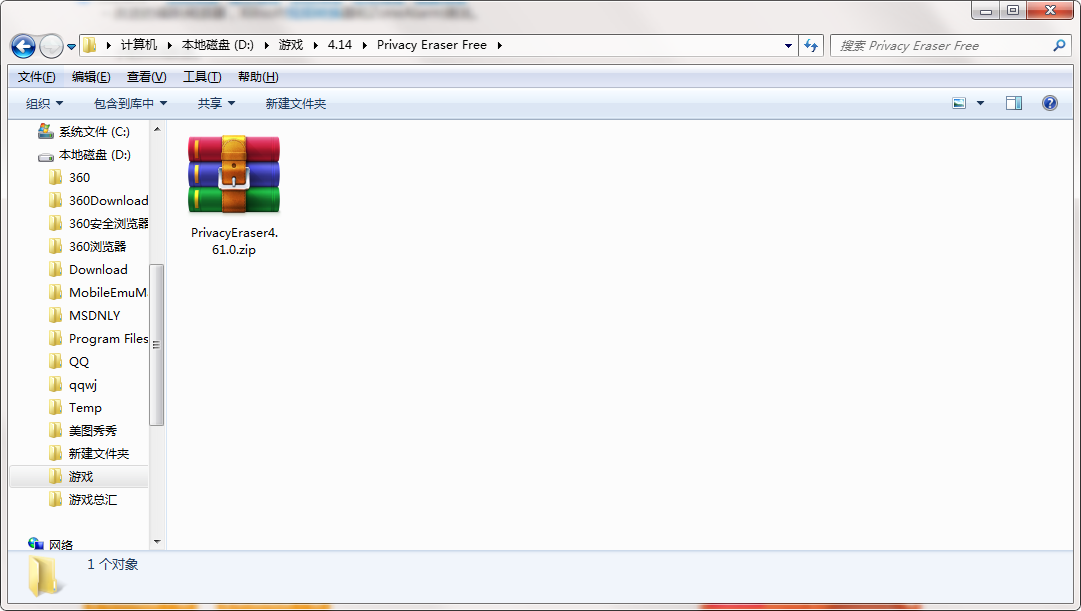Select the PrivacyEraser4.61.0.zip archive icon
This screenshot has height=611, width=1081.
(x=234, y=174)
